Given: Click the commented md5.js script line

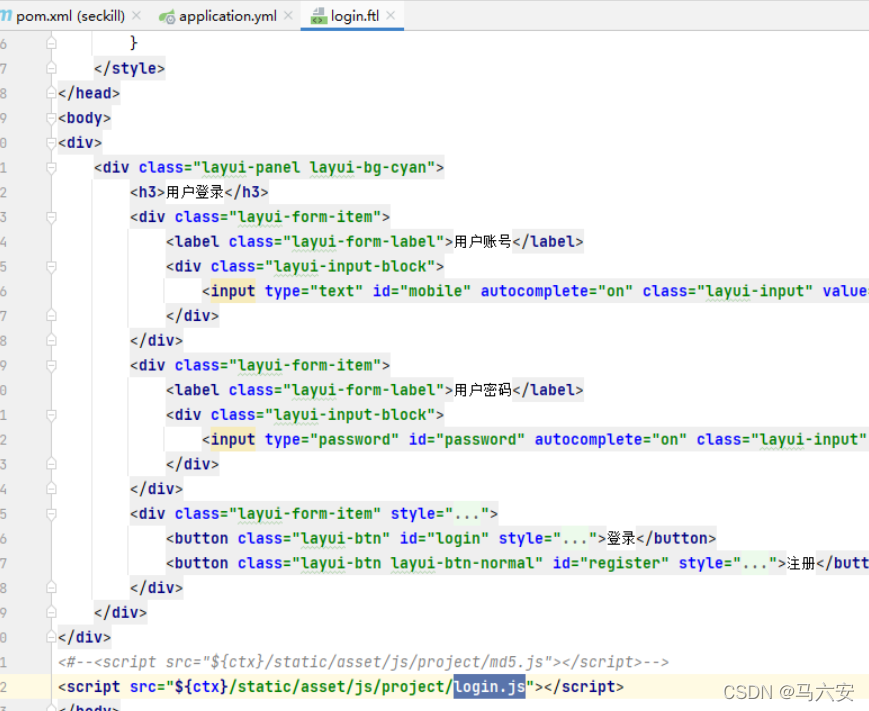Looking at the screenshot, I should (364, 662).
